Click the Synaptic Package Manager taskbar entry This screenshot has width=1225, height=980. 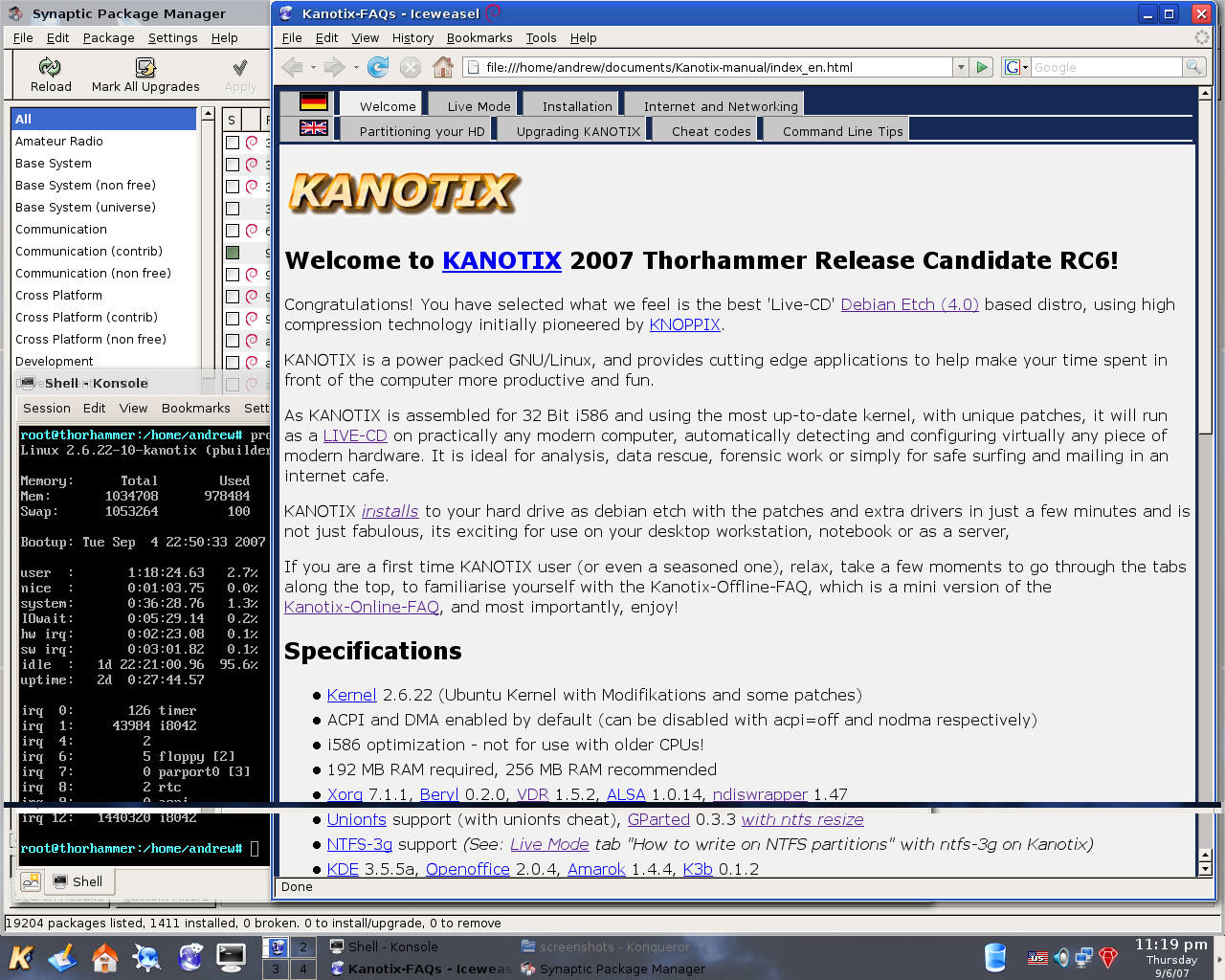tap(613, 969)
